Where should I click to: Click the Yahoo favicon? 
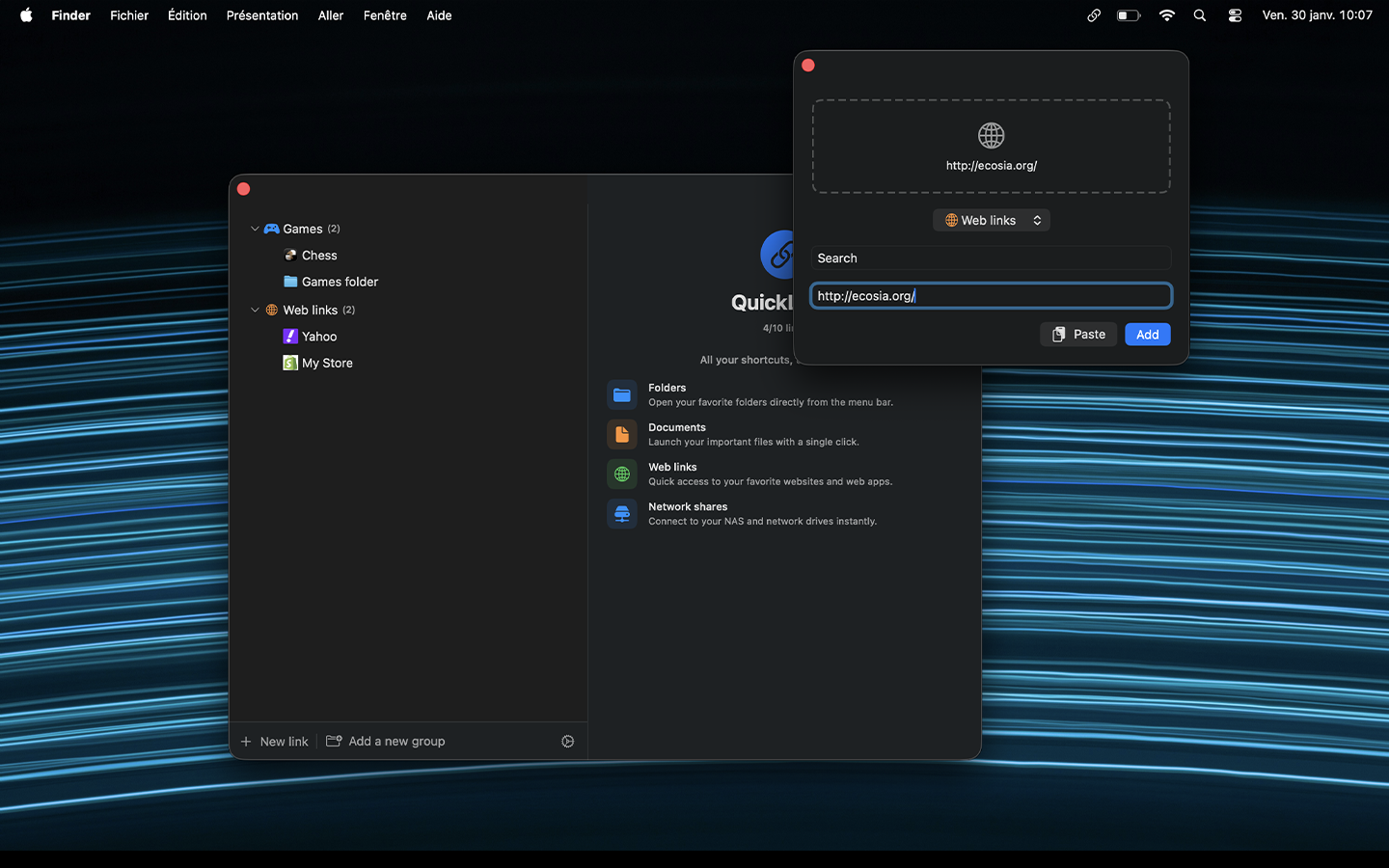click(x=290, y=337)
